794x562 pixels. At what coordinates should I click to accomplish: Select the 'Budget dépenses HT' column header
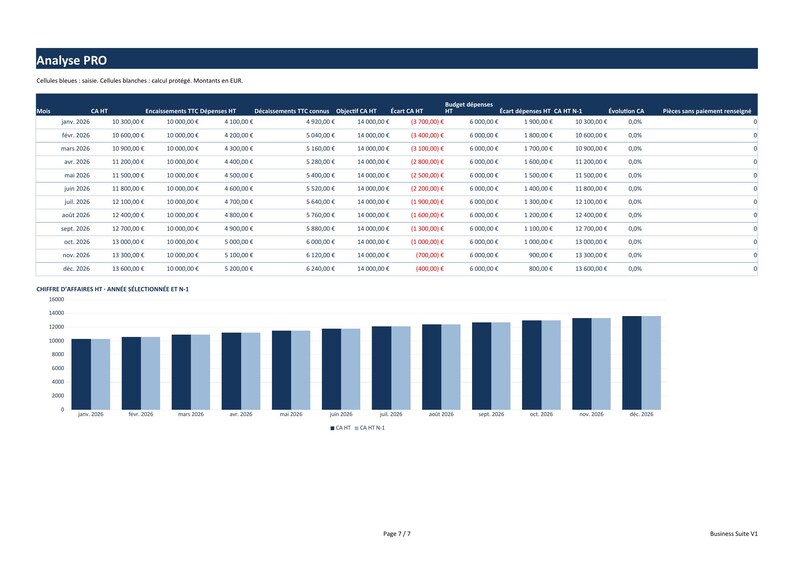pos(469,107)
